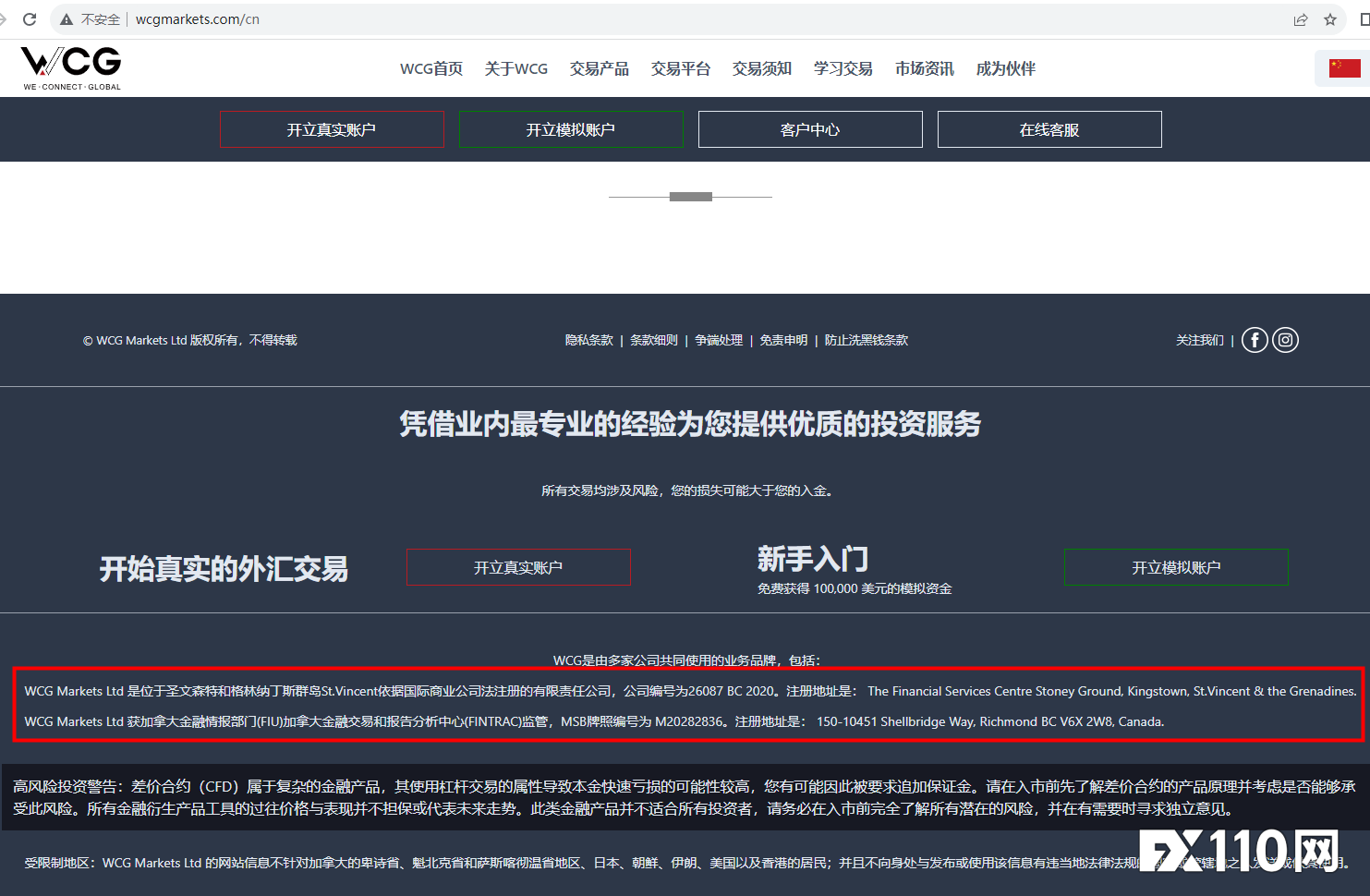This screenshot has height=896, width=1370.
Task: Open the 交易平台 menu
Action: [x=681, y=68]
